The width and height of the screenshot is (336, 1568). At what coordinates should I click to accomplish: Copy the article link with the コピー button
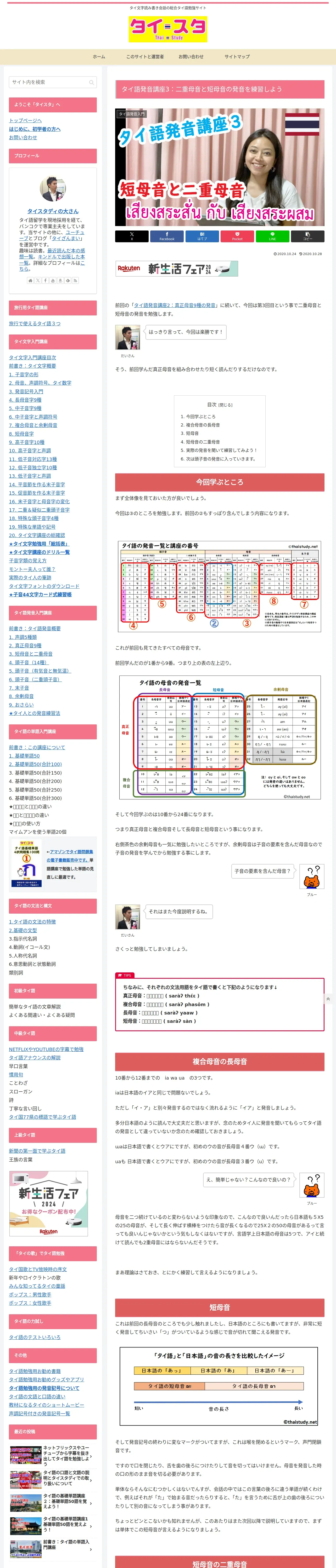tap(307, 236)
